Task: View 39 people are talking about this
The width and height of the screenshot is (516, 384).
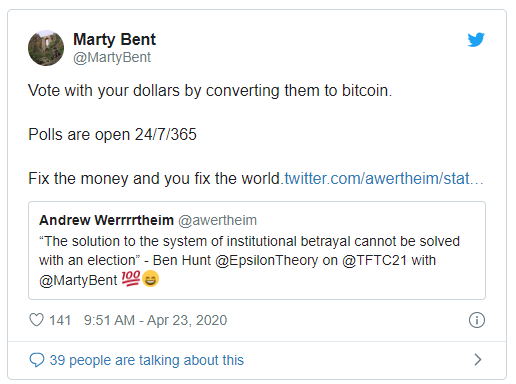Action: point(147,360)
